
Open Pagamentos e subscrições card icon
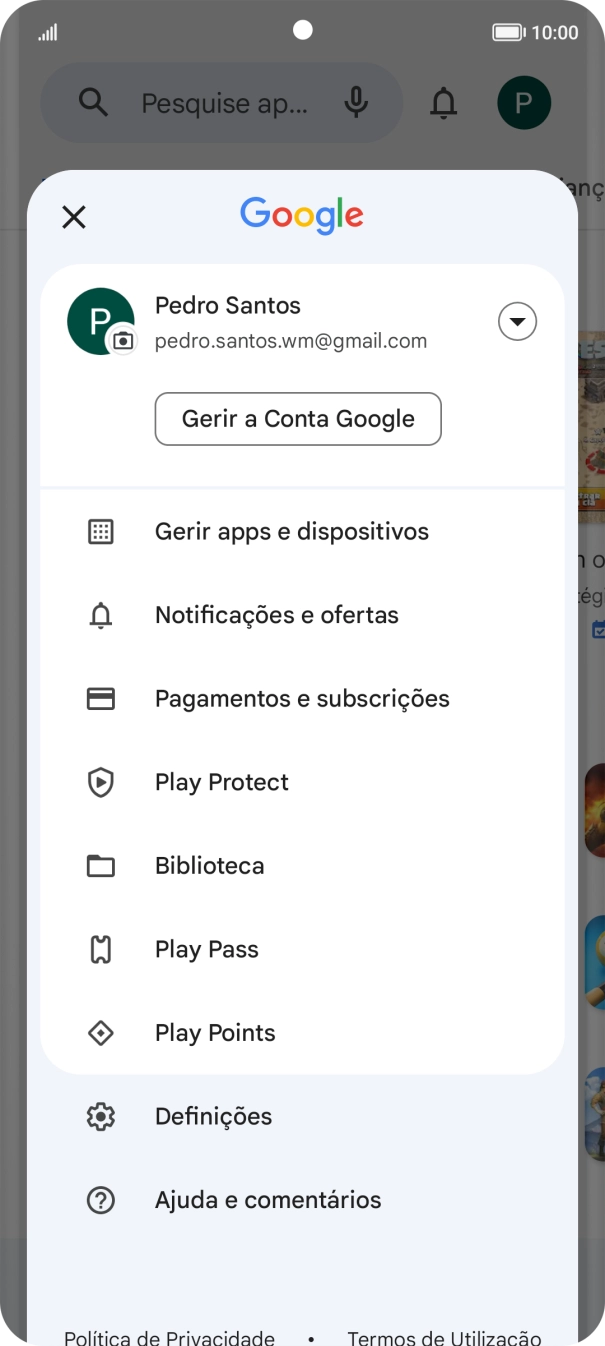101,699
